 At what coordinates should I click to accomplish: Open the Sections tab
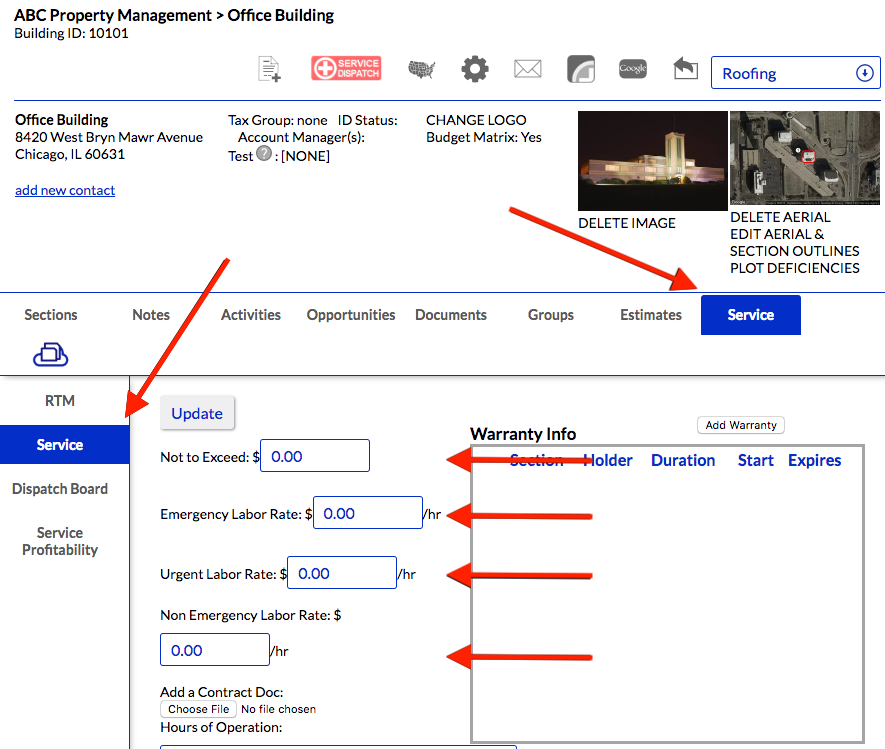coord(51,315)
